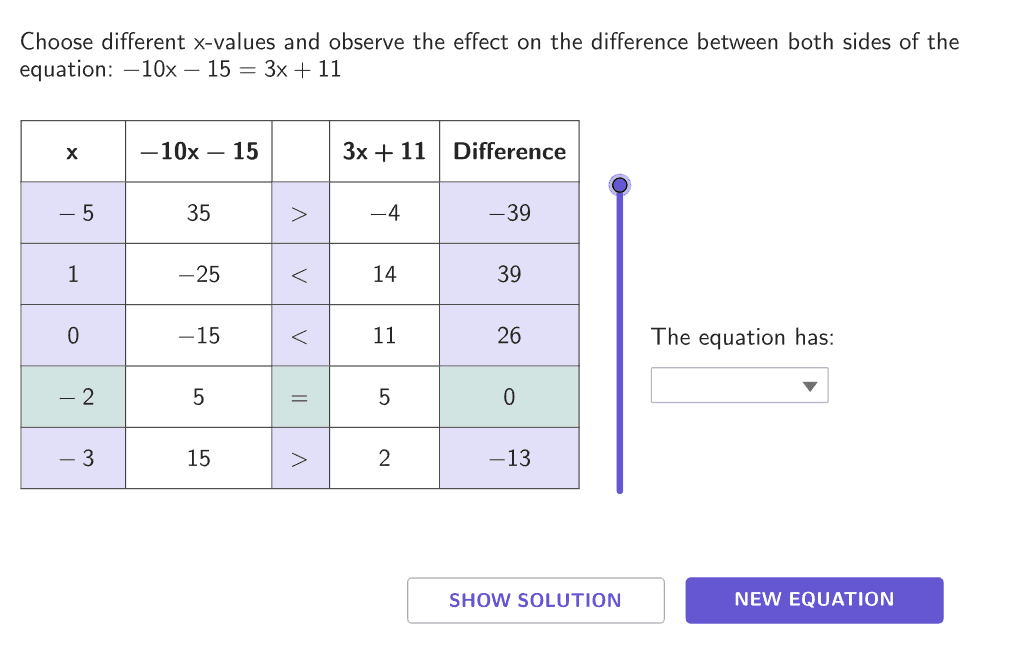The image size is (1032, 645).
Task: Select the x value -5 cell
Action: [x=73, y=213]
